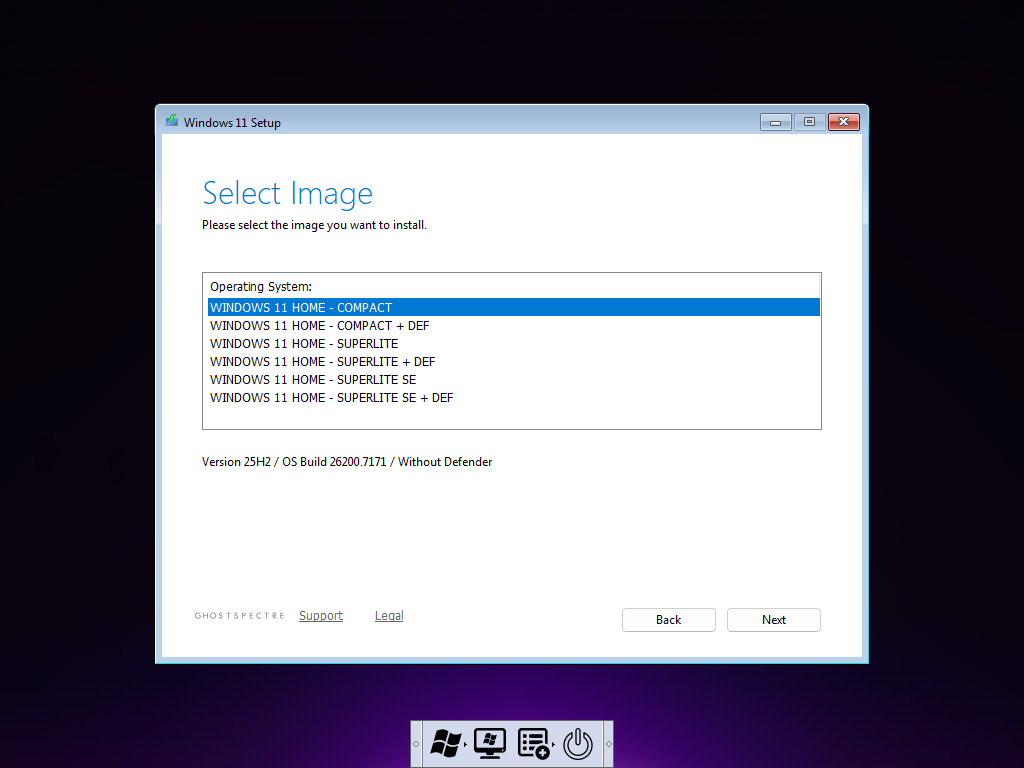
Task: Select WINDOWS 11 HOME - COMPACT image
Action: pyautogui.click(x=513, y=308)
